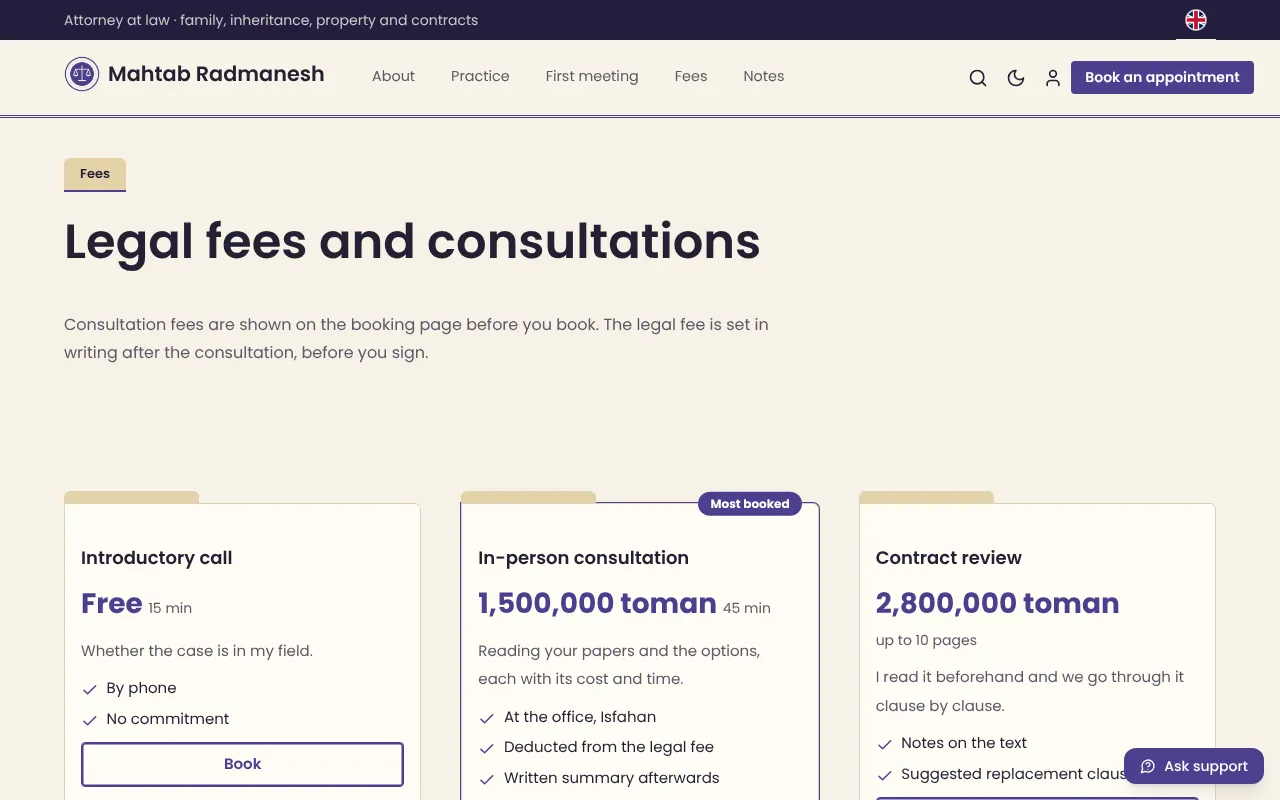The image size is (1280, 800).
Task: Click the 1,500,000 toman price
Action: coord(597,603)
